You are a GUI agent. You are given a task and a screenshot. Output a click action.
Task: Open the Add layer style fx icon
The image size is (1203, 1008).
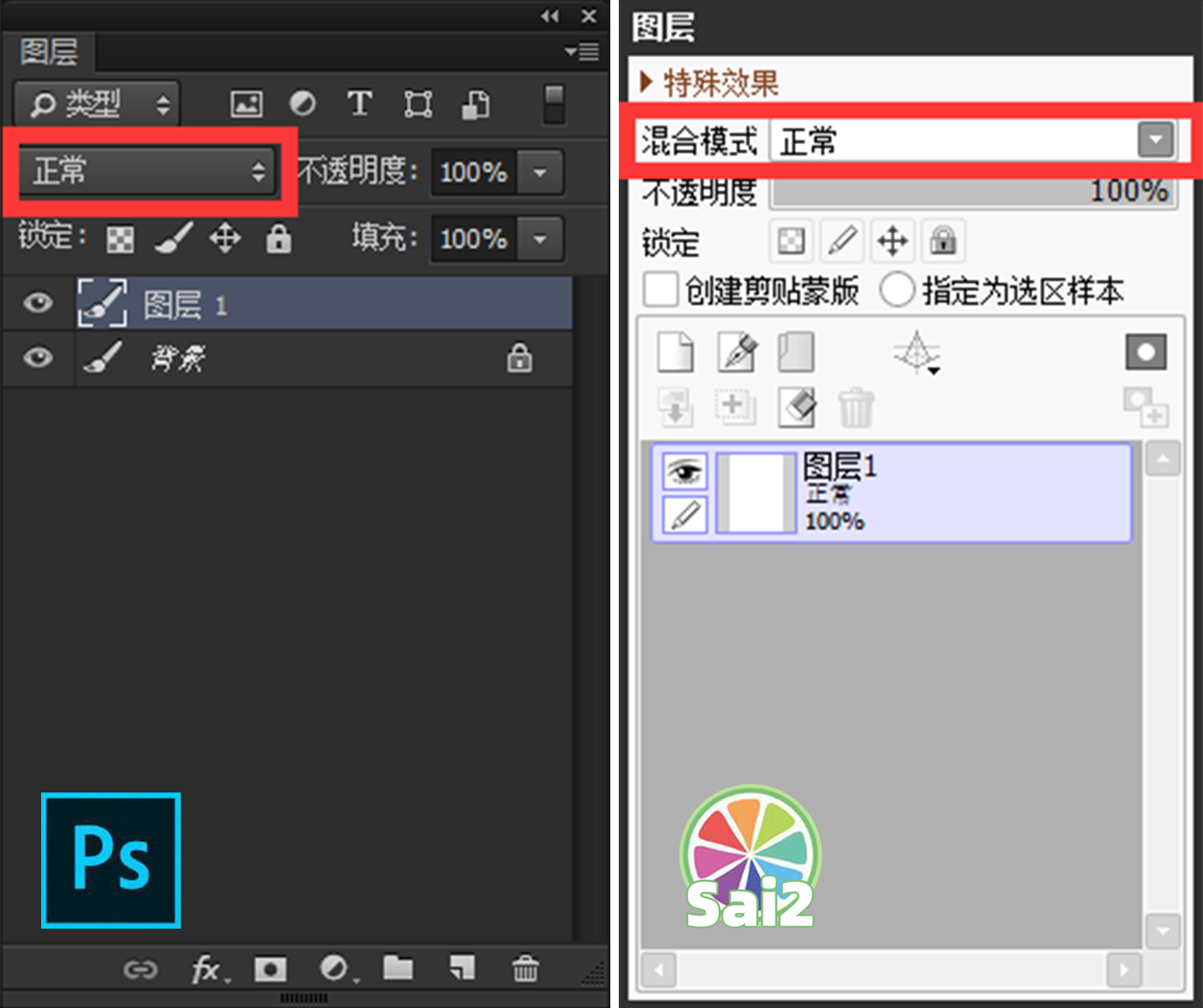206,970
